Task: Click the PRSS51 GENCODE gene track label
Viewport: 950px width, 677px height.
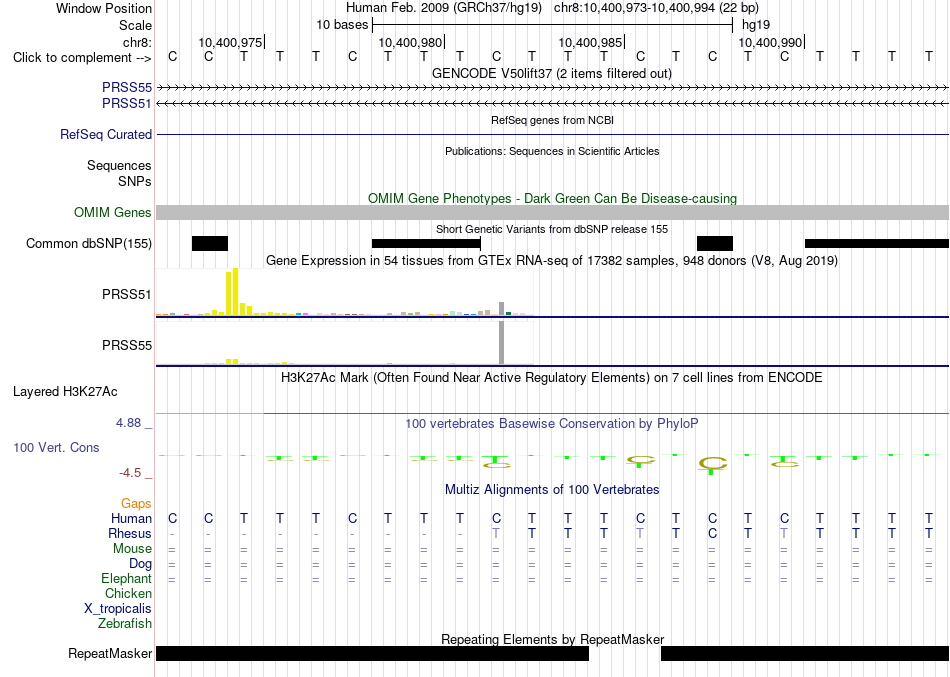Action: point(127,104)
